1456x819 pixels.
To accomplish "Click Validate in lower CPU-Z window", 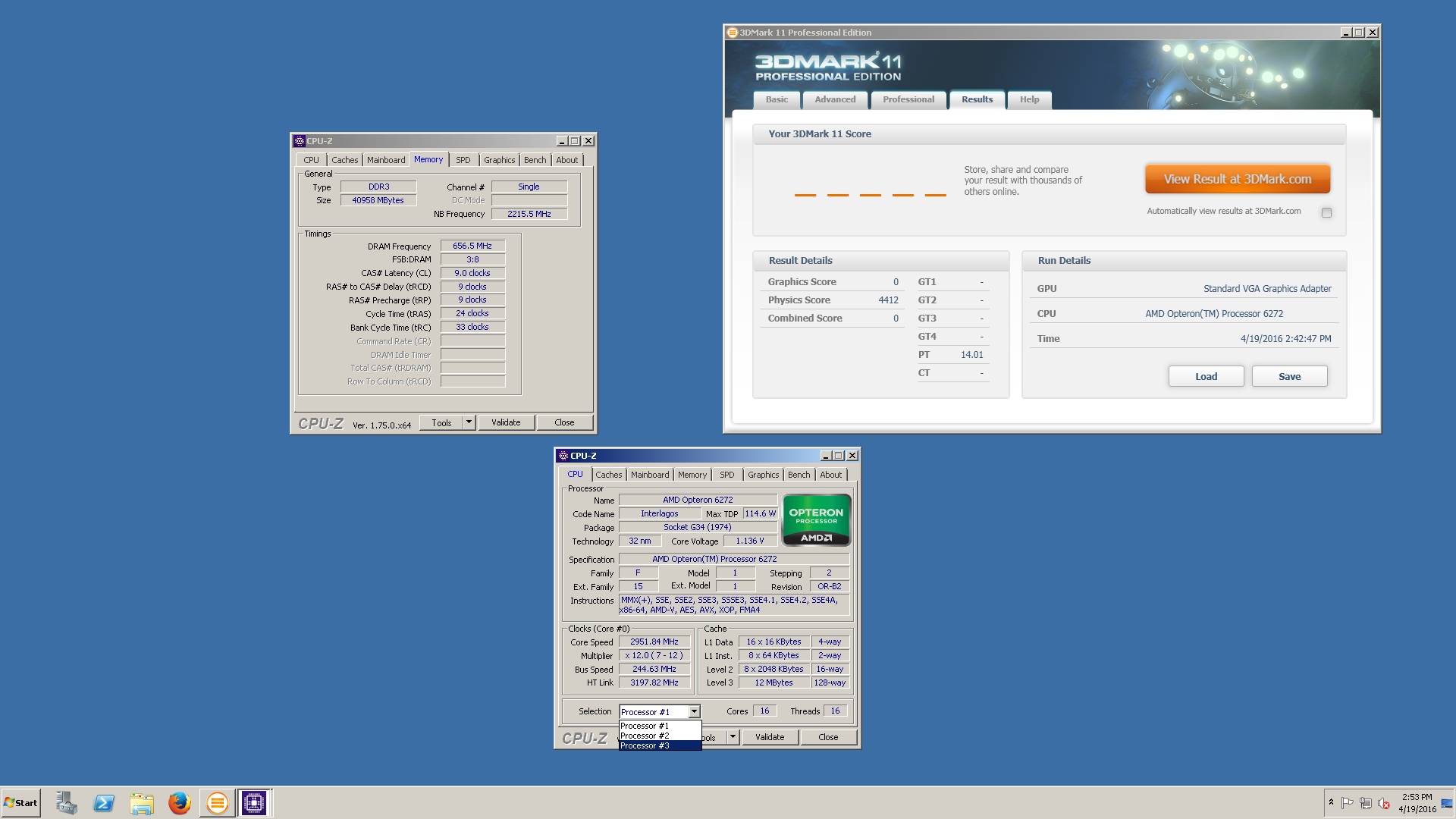I will pos(770,737).
